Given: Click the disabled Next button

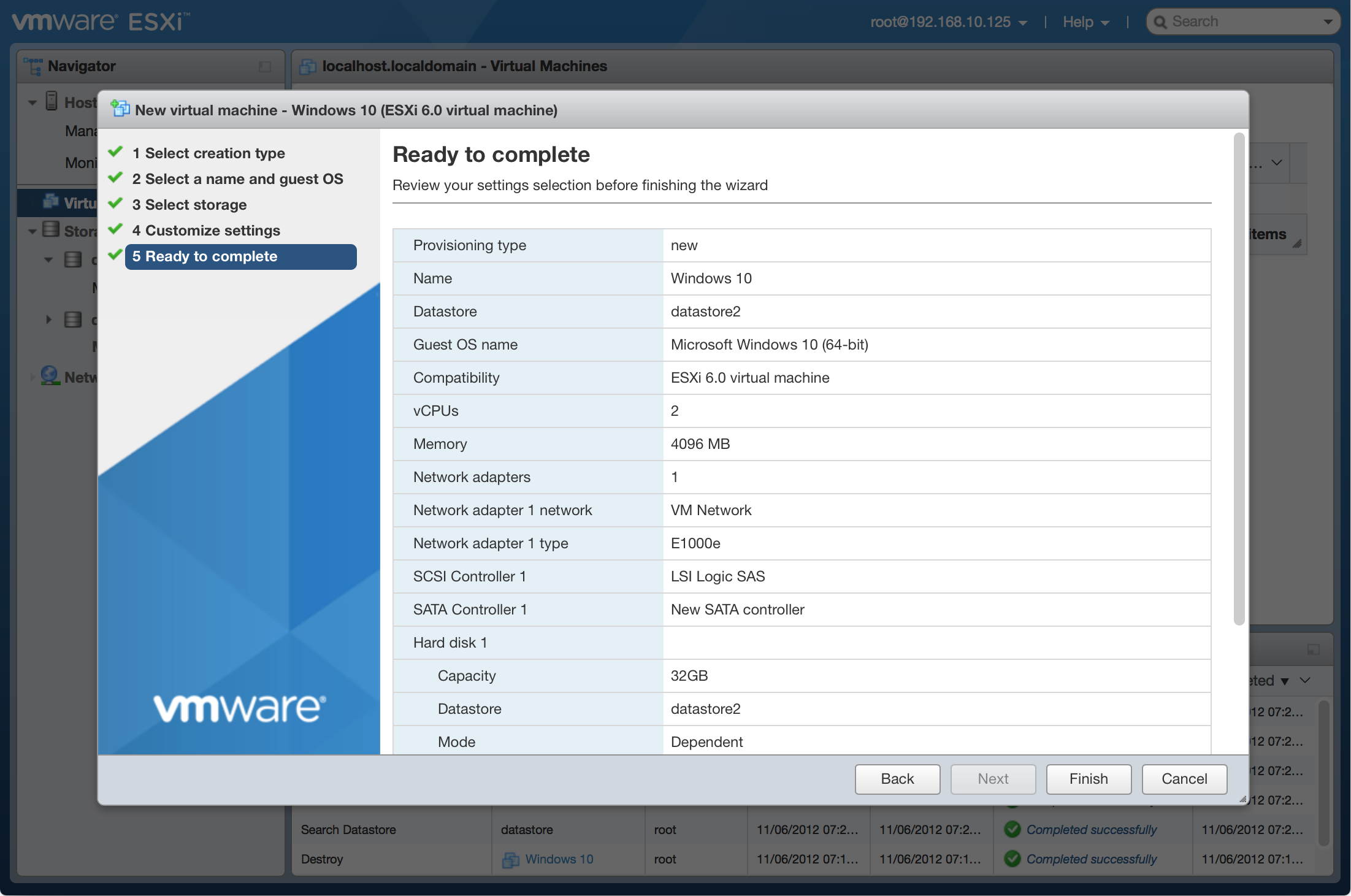Looking at the screenshot, I should tap(993, 779).
